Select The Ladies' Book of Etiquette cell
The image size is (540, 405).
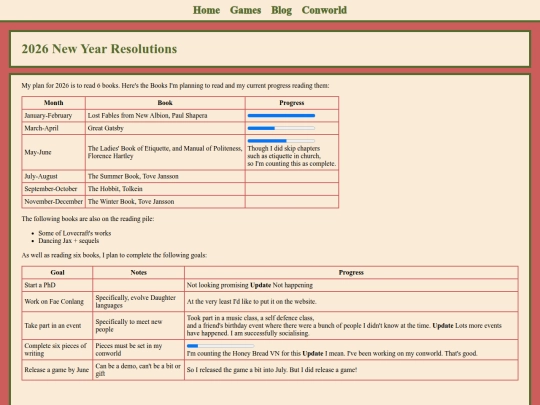(x=165, y=152)
